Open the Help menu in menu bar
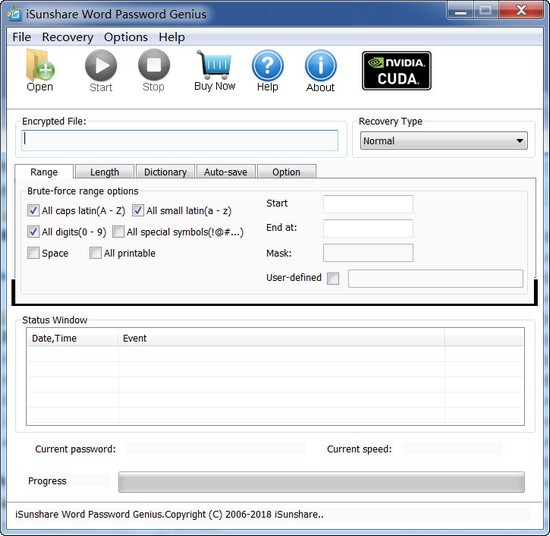 [172, 37]
